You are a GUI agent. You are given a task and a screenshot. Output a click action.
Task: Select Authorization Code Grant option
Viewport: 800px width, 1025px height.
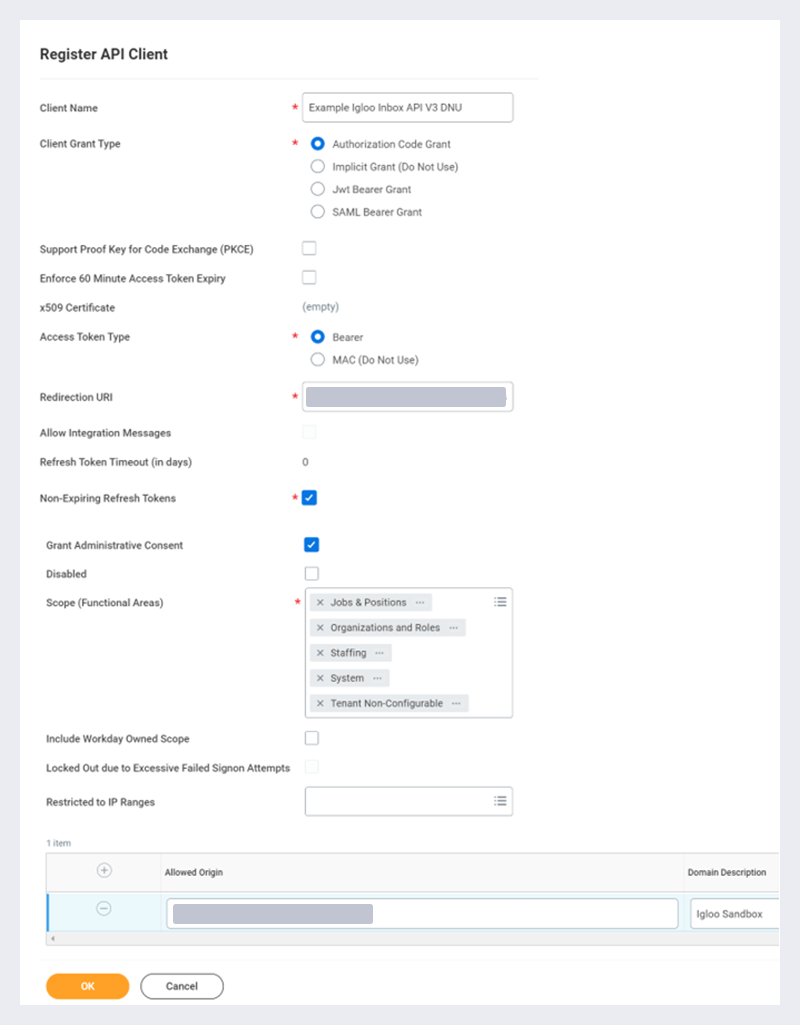[x=318, y=144]
